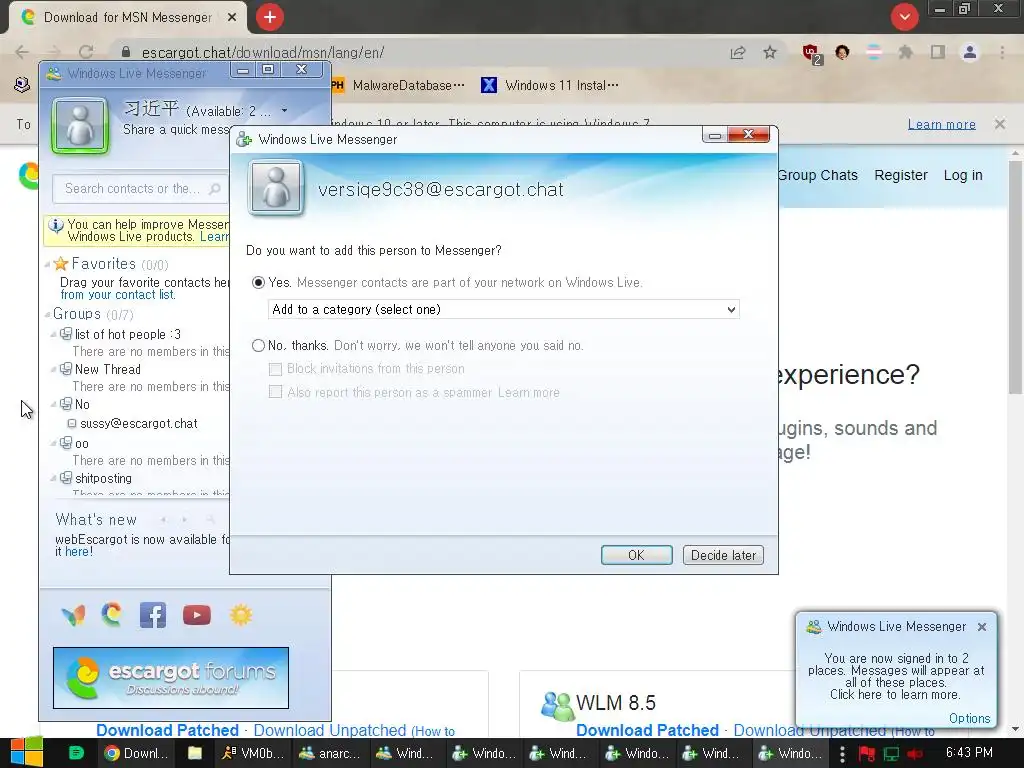Click the share page icon in address bar
1024x768 pixels.
738,52
